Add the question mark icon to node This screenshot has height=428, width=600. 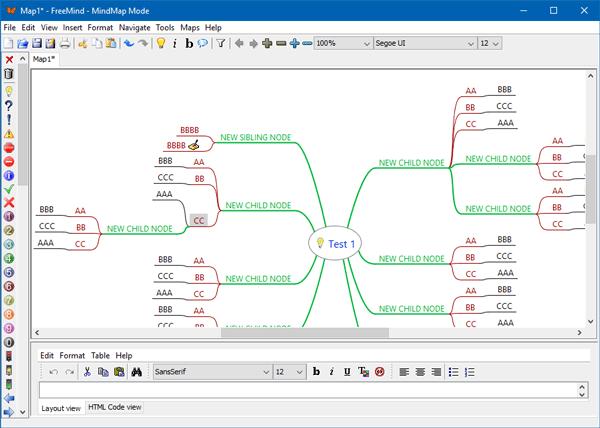9,104
